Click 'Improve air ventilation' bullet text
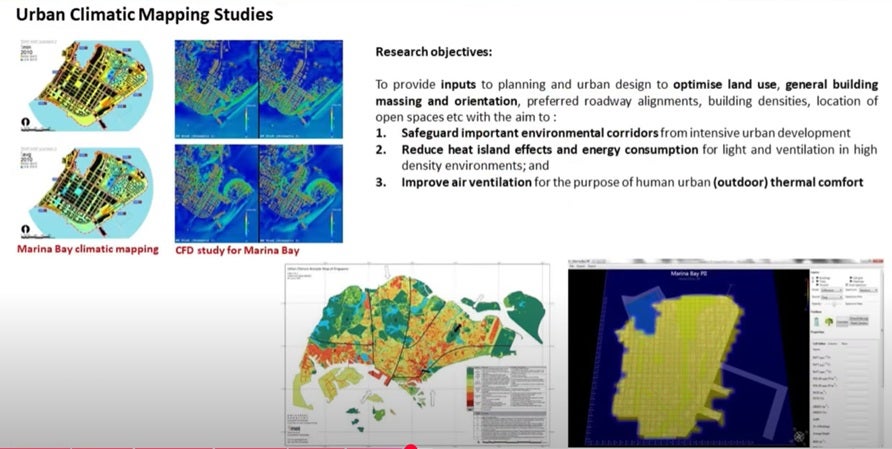 click(x=466, y=183)
